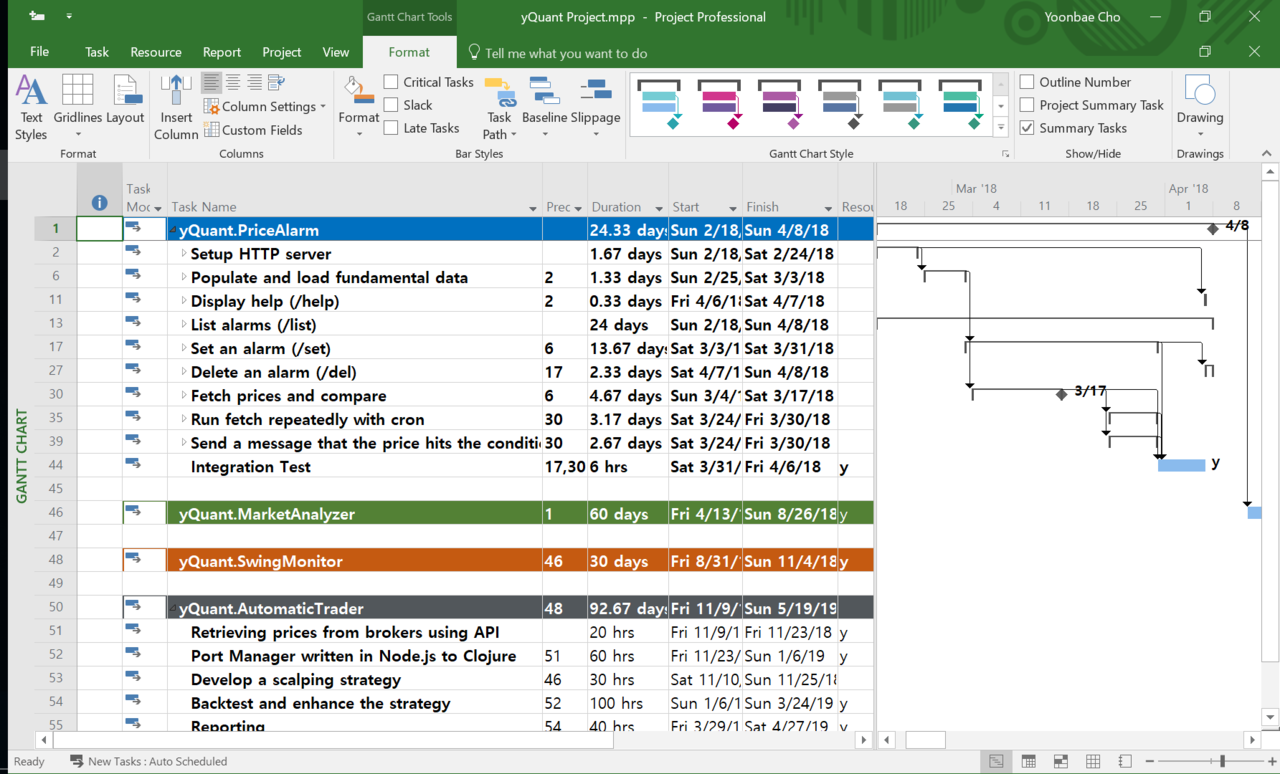Expand the Setup HTTP server subtasks
The width and height of the screenshot is (1280, 774).
click(x=184, y=254)
